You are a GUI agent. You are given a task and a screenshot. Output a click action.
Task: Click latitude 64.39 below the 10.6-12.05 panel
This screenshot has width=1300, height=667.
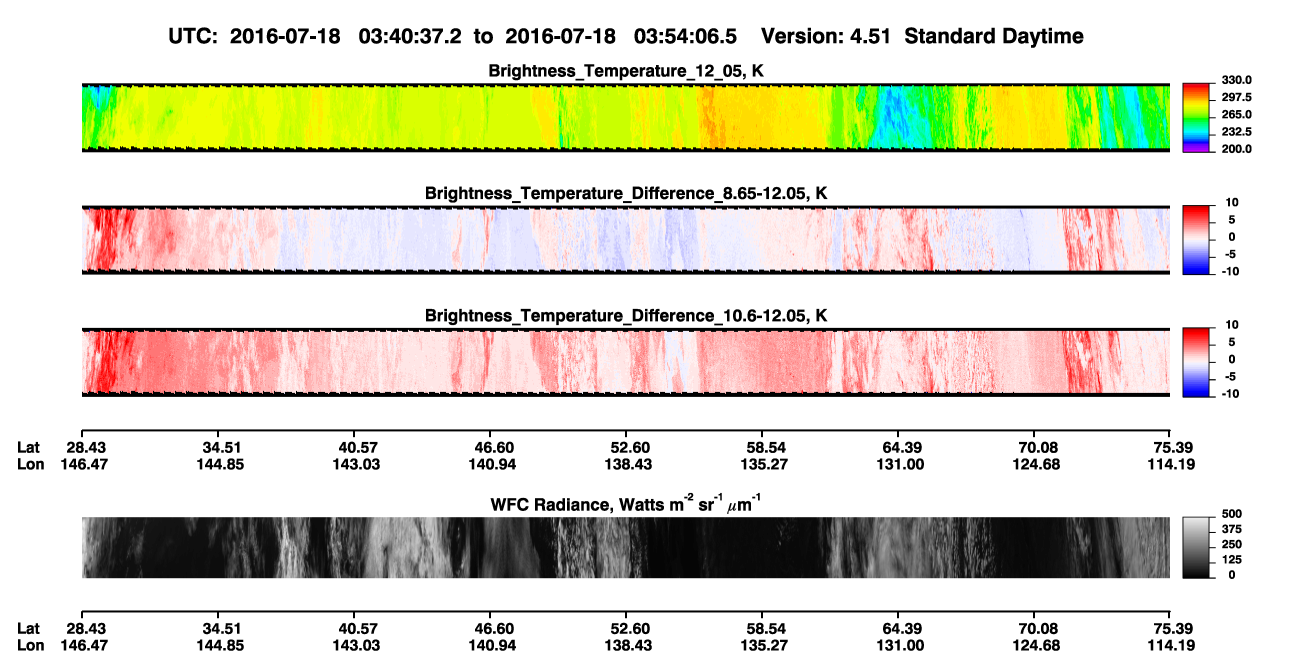(903, 447)
